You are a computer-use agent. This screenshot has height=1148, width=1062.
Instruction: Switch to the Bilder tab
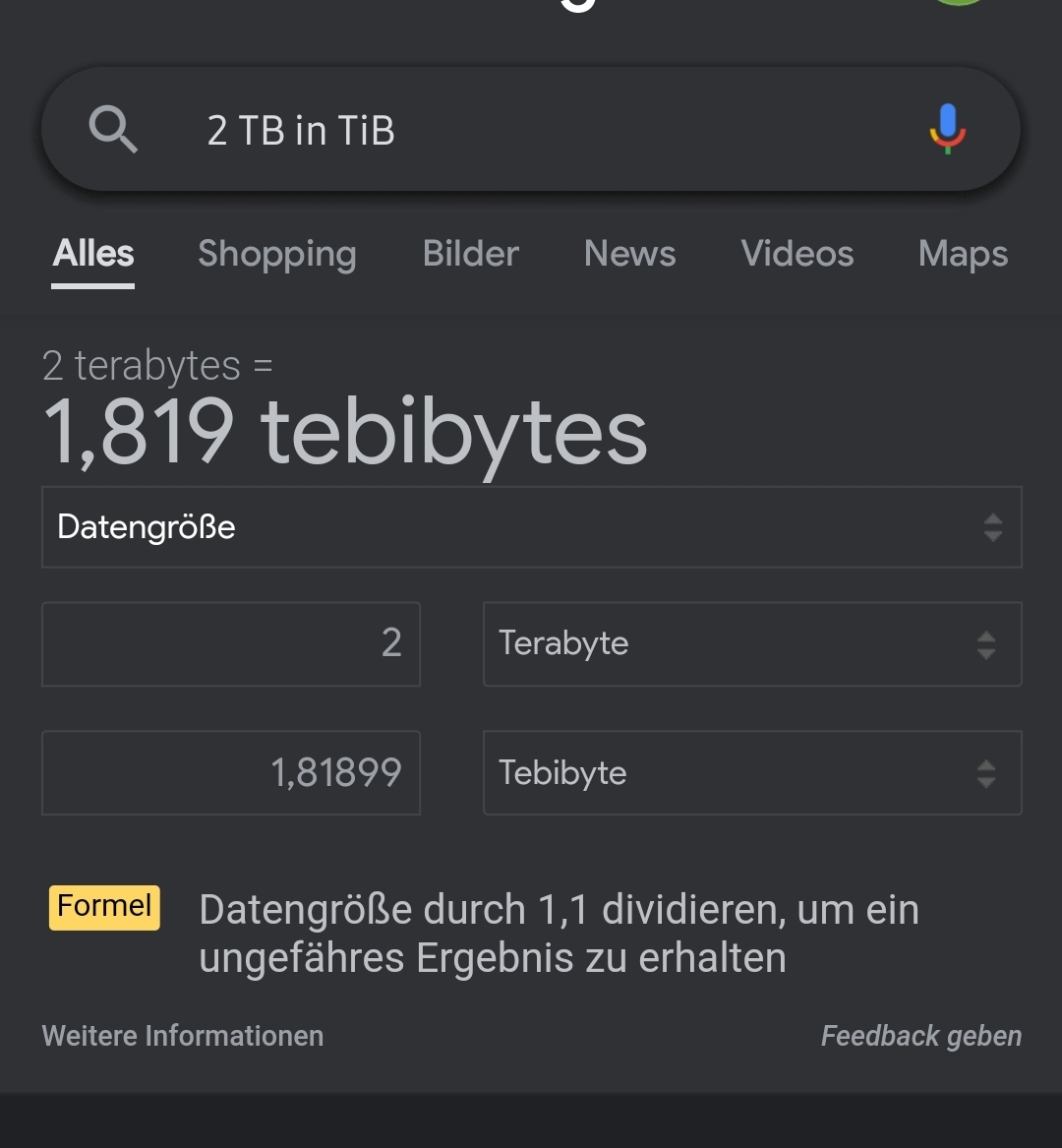coord(470,254)
